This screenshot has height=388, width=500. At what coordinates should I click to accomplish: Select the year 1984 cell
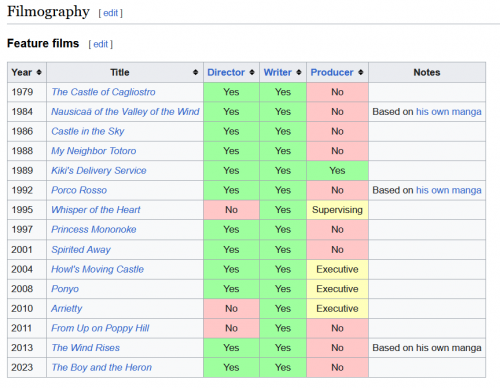coord(27,112)
